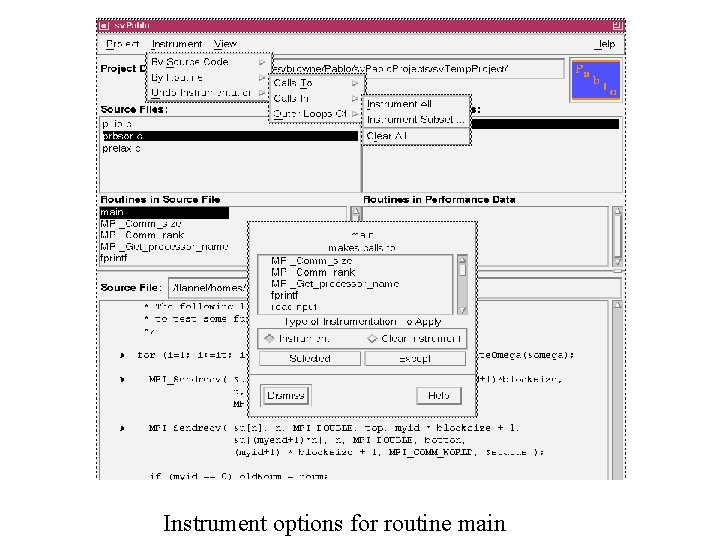720x540 pixels.
Task: Click the Pablo logo icon
Action: pyautogui.click(x=596, y=80)
